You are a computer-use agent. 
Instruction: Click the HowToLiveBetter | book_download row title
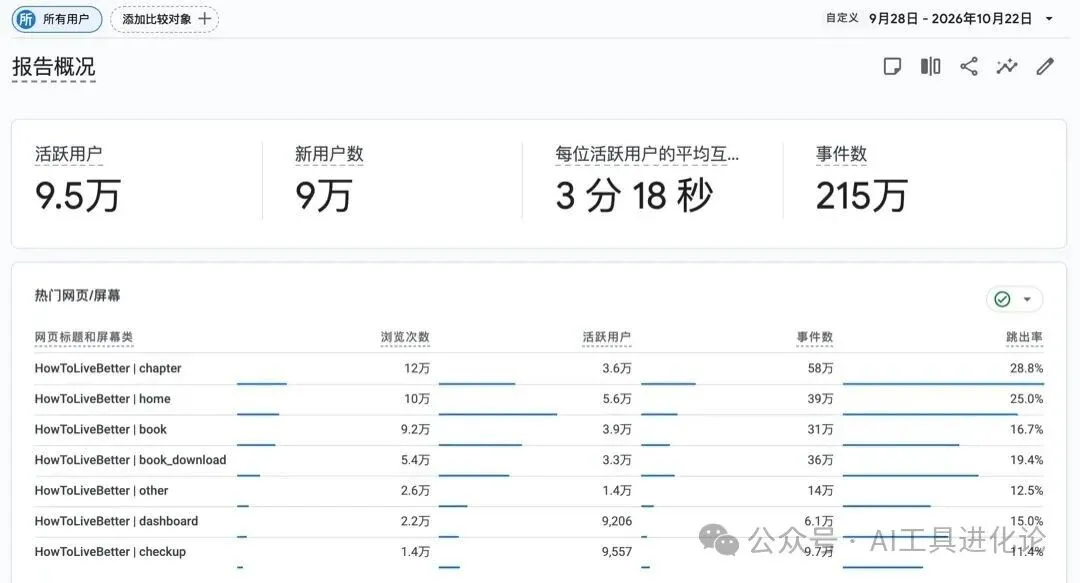click(x=130, y=460)
